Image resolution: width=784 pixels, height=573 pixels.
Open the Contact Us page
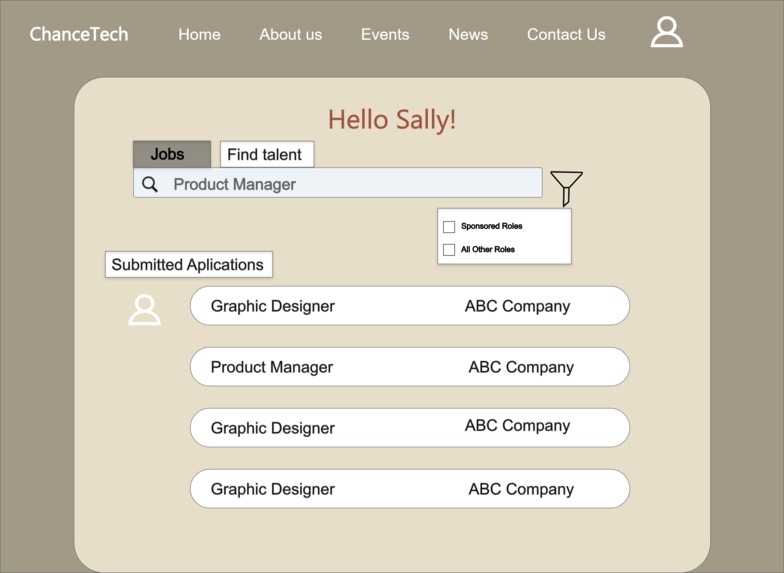(566, 34)
